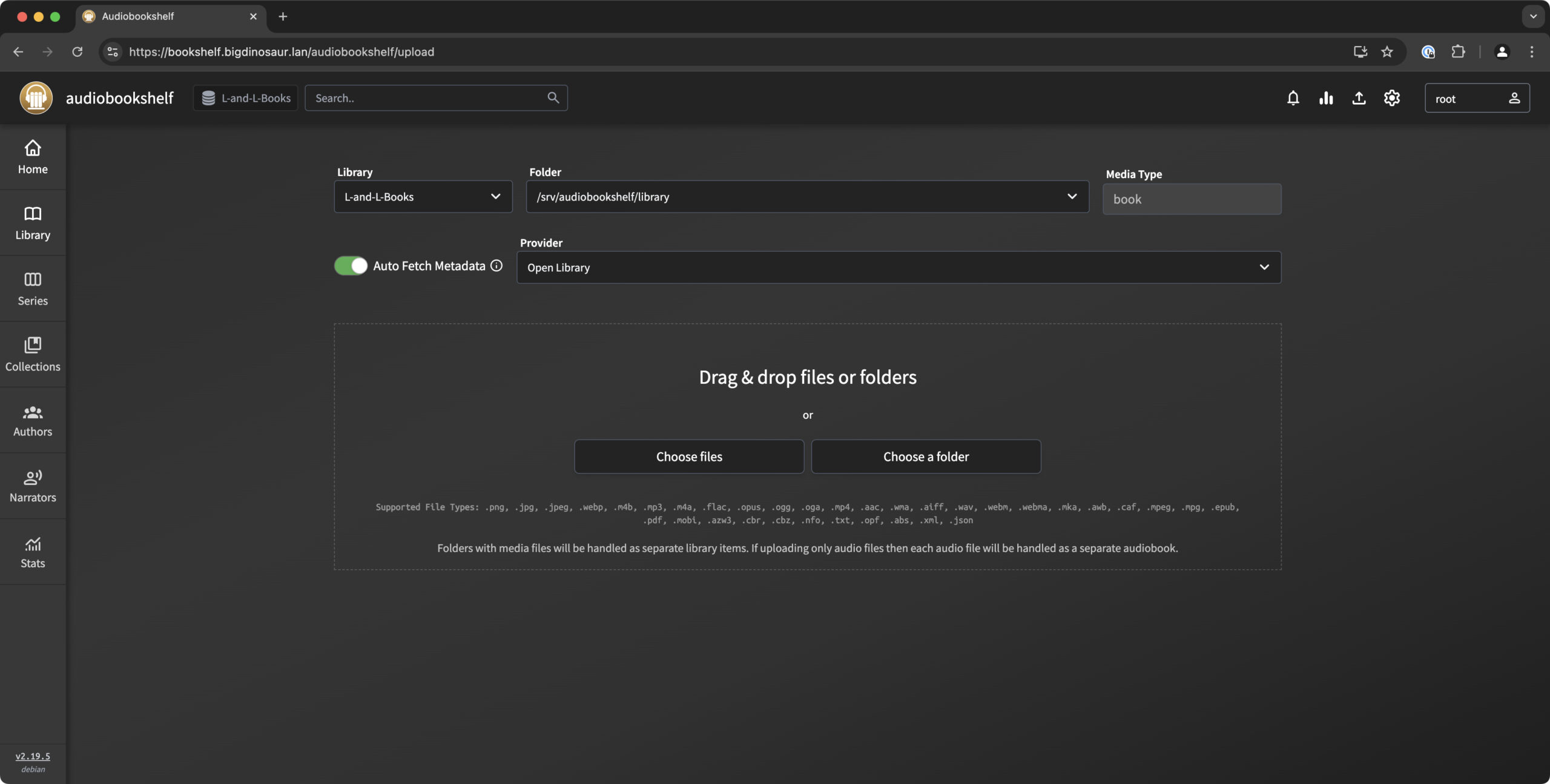Open the Collections sidebar item
The width and height of the screenshot is (1550, 784).
(x=33, y=355)
